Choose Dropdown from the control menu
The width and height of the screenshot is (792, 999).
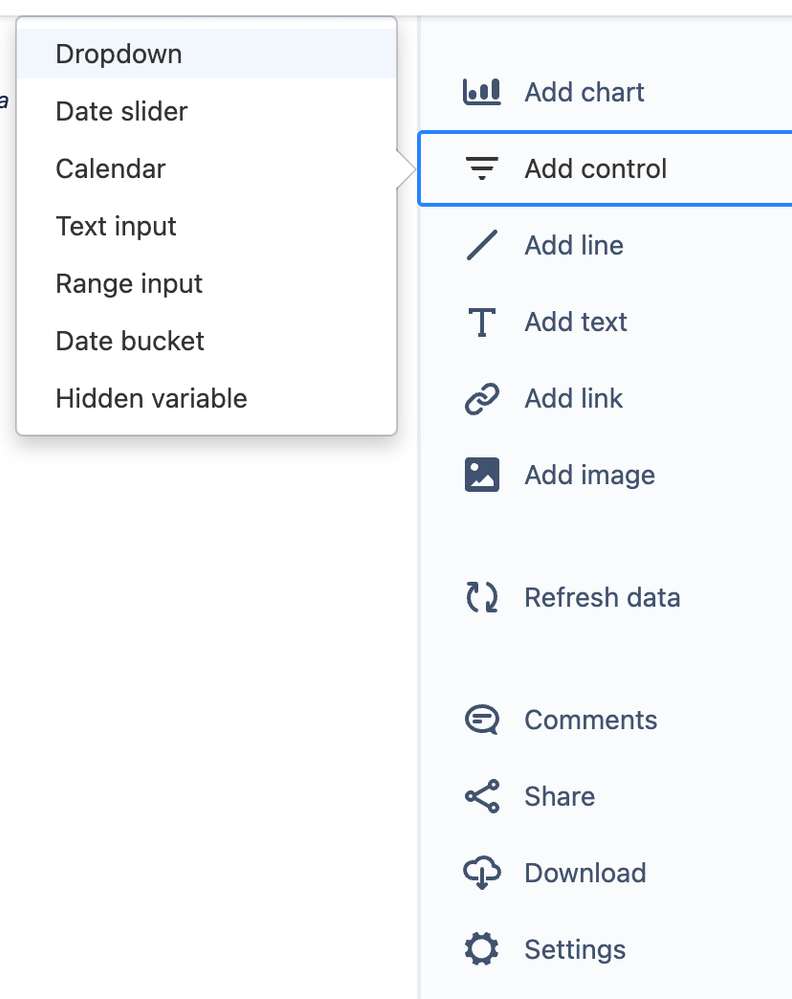pos(119,54)
